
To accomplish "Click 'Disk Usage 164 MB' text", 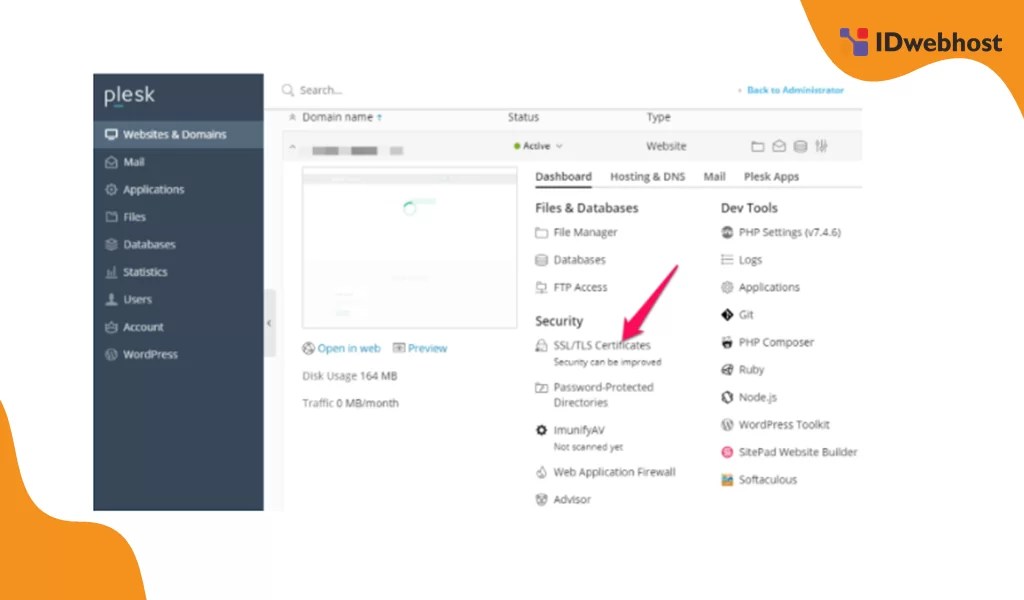I will [x=349, y=376].
